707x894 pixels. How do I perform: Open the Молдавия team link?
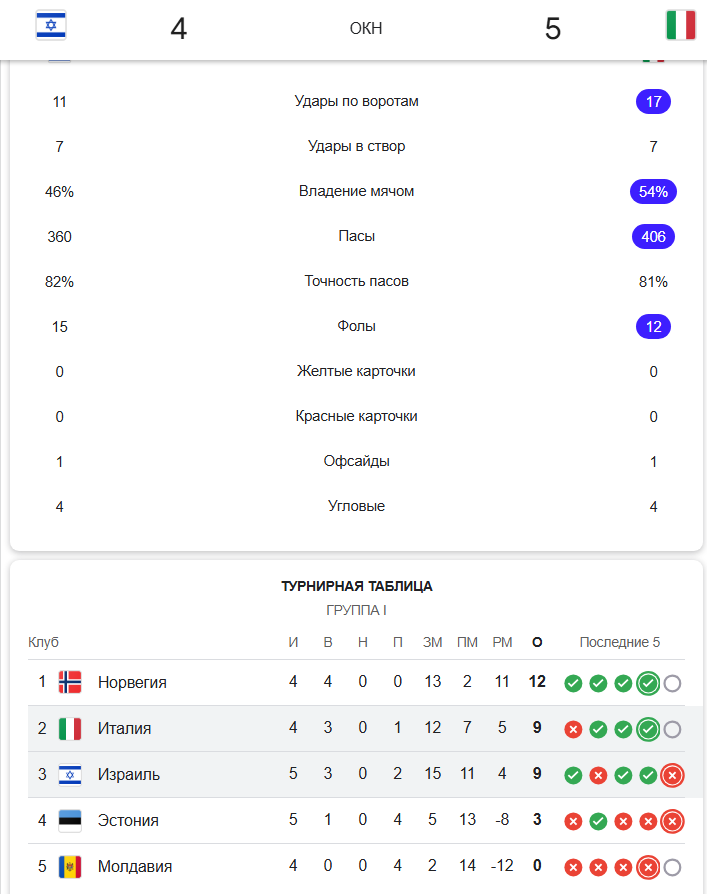click(x=135, y=867)
